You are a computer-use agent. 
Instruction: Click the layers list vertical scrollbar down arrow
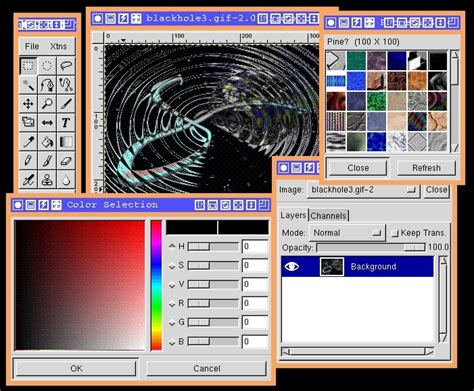(x=443, y=338)
